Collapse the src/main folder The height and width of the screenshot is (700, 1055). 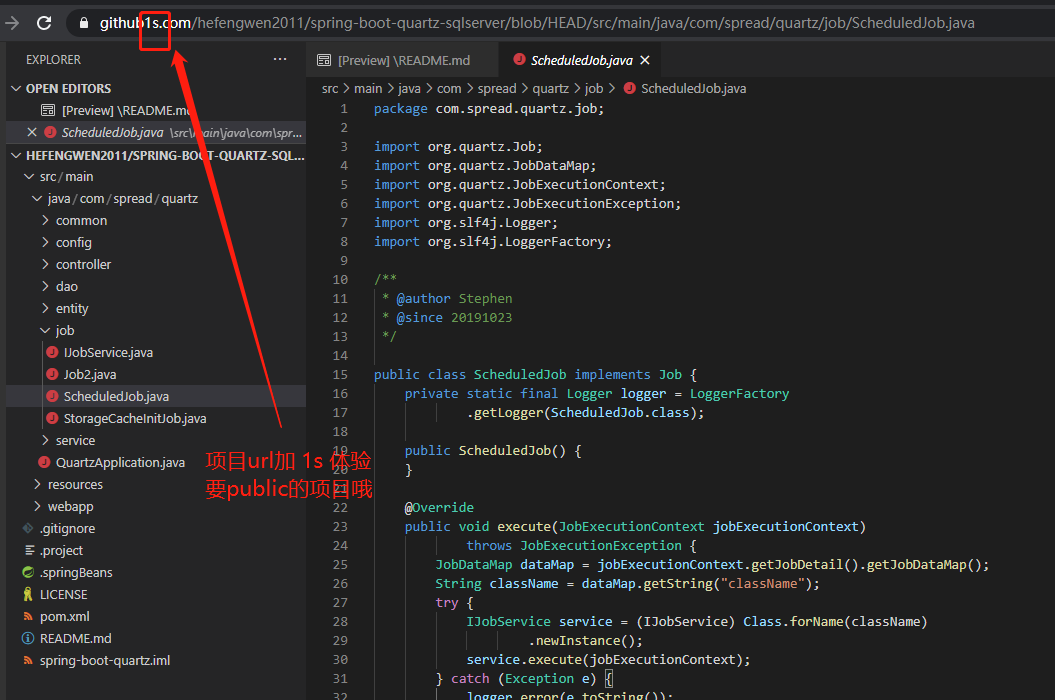click(x=29, y=176)
